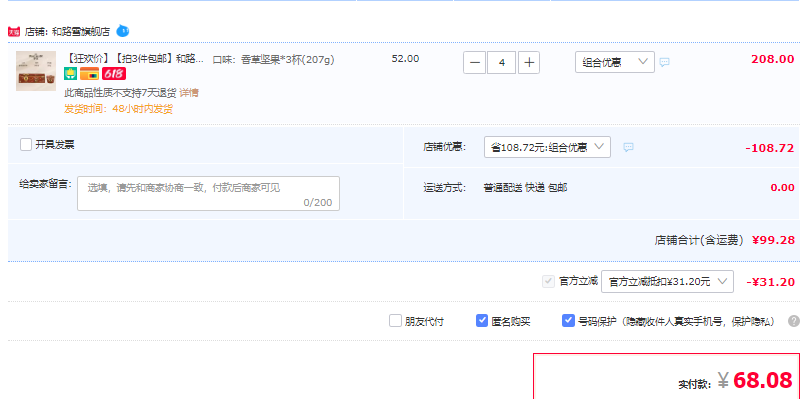Click the store total ¥99.28
Image resolution: width=811 pixels, height=399 pixels.
tap(773, 240)
